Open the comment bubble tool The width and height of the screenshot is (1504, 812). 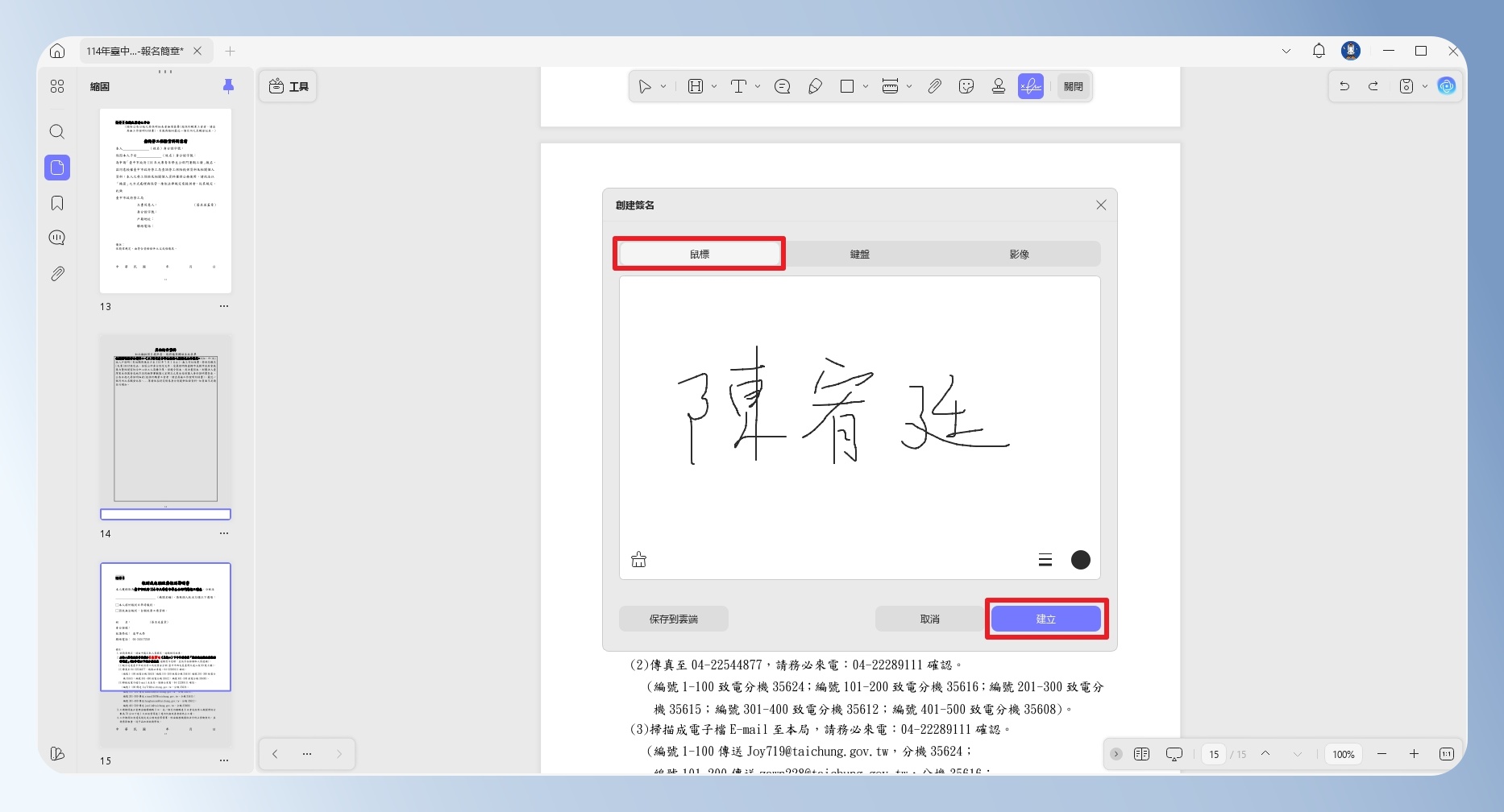click(782, 86)
